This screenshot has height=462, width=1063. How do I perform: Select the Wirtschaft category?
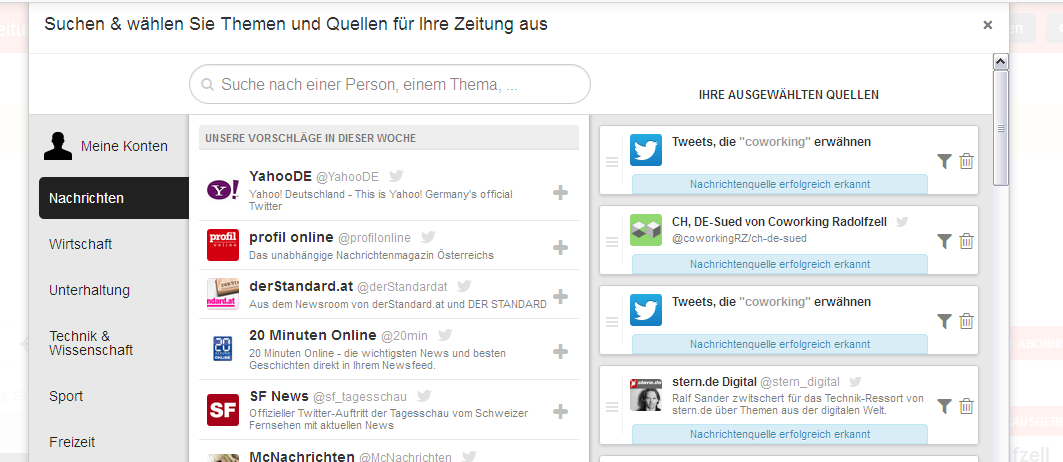[x=80, y=244]
